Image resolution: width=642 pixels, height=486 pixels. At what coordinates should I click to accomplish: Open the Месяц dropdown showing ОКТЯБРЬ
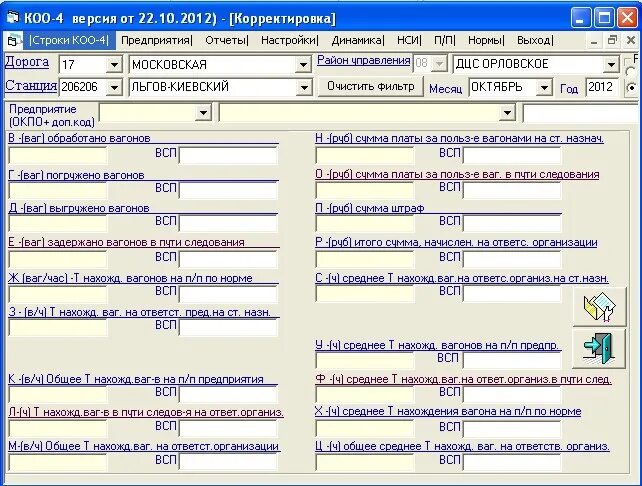(544, 88)
